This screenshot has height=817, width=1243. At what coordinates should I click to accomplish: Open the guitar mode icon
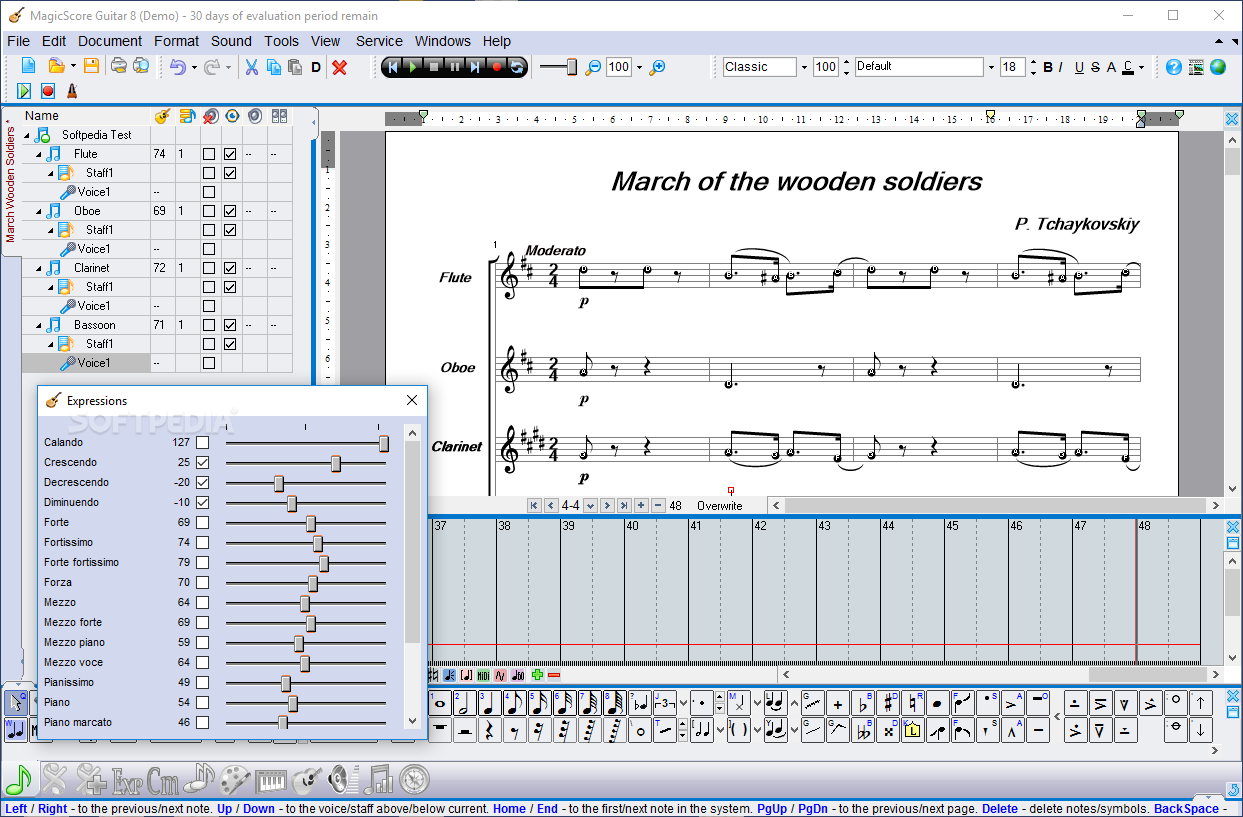307,778
